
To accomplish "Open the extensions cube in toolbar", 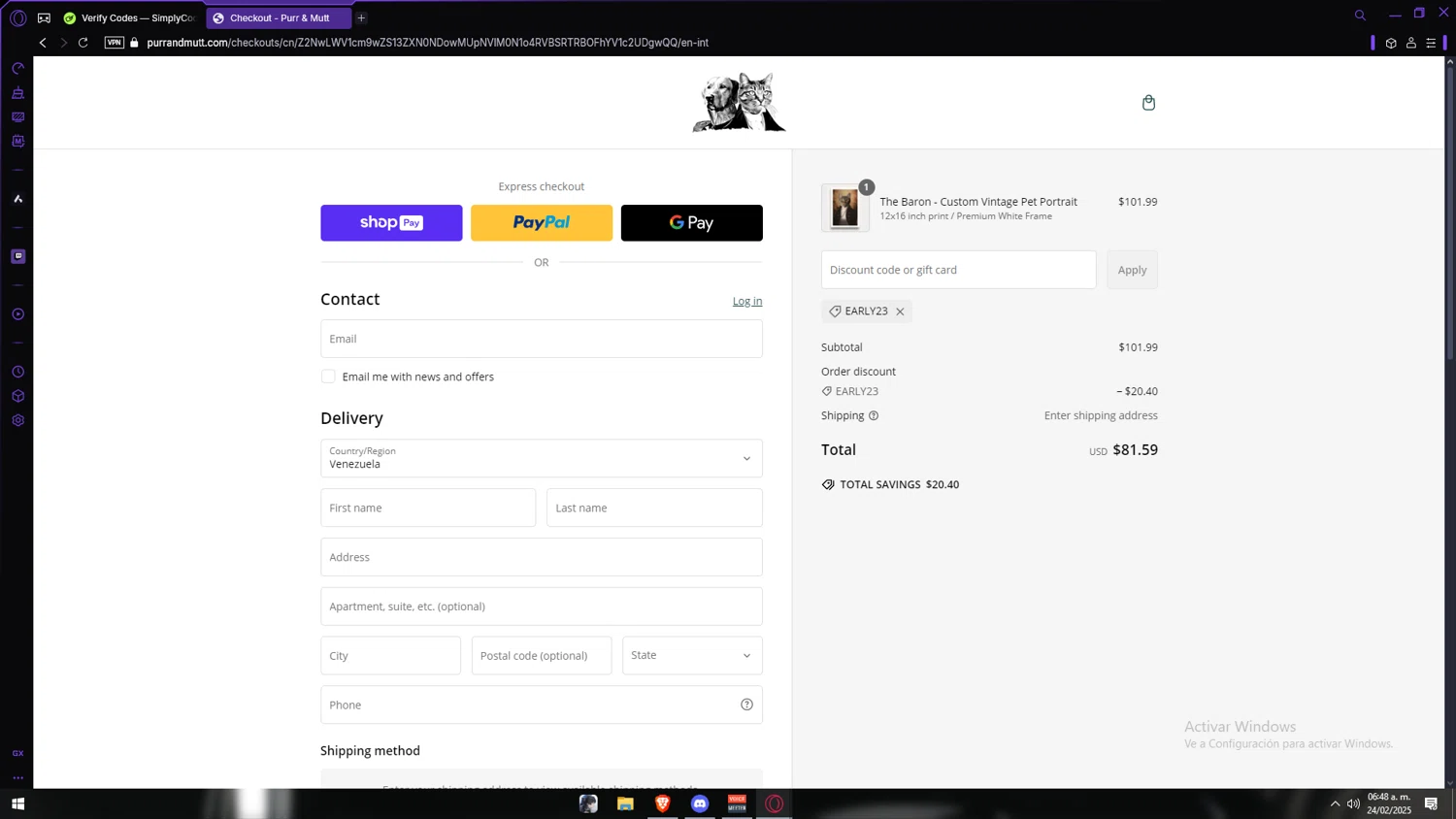I will pyautogui.click(x=1391, y=43).
